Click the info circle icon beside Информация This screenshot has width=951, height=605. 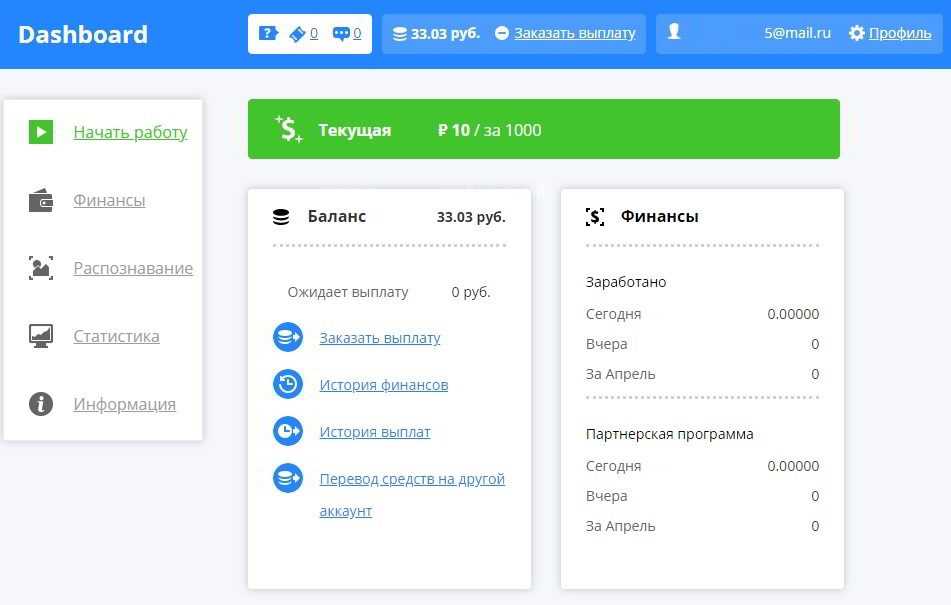41,404
